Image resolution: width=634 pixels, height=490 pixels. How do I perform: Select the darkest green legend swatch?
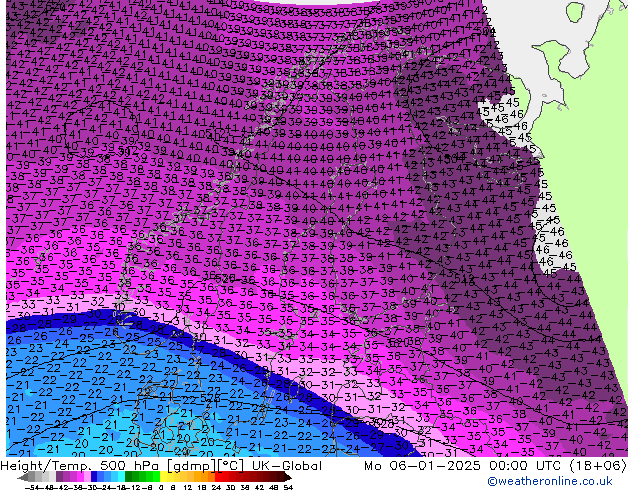pos(129,476)
